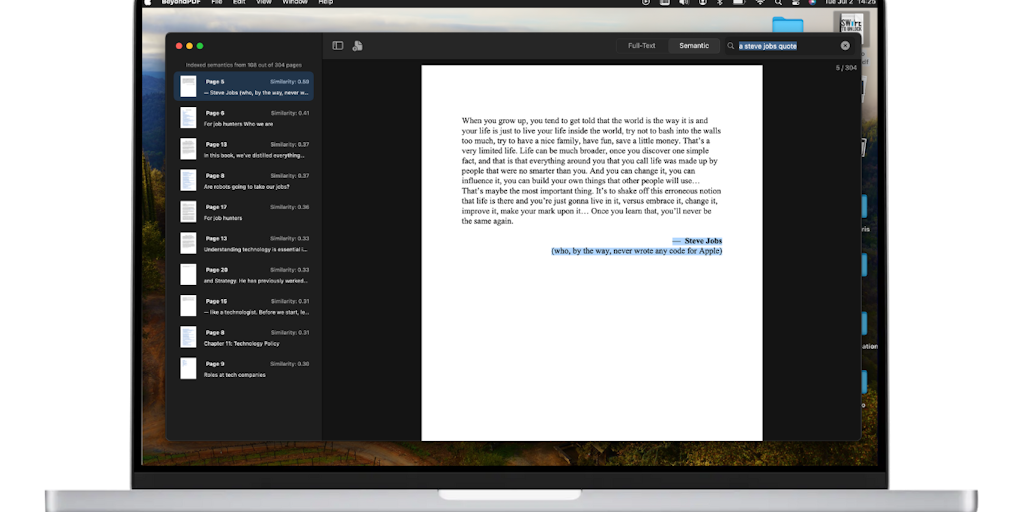Open the View menu
This screenshot has height=512, width=1024.
point(264,3)
